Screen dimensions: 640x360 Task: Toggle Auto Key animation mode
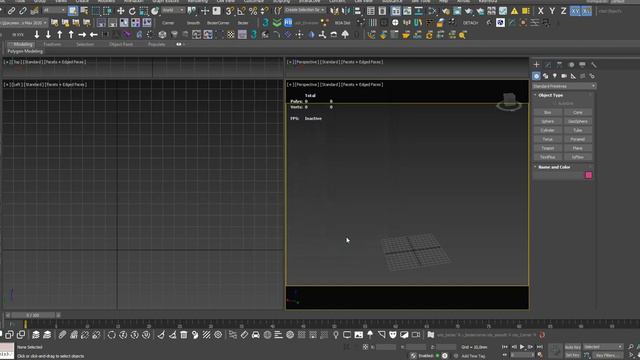point(573,347)
